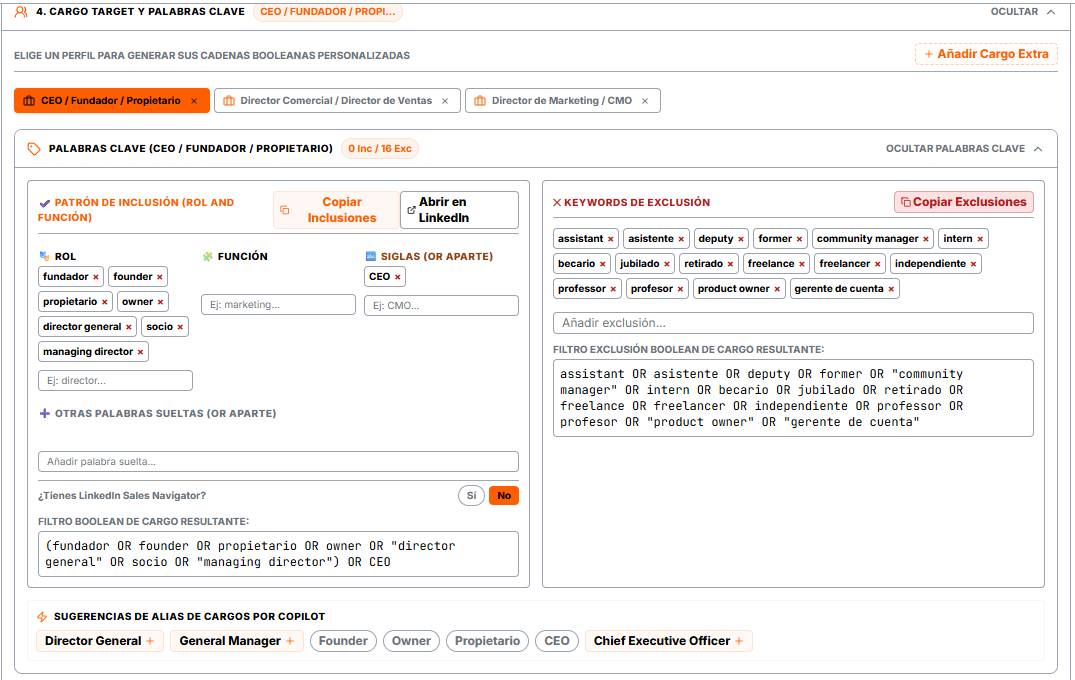Remove the 'assistant' exclusion keyword
1075x680 pixels.
pos(611,239)
